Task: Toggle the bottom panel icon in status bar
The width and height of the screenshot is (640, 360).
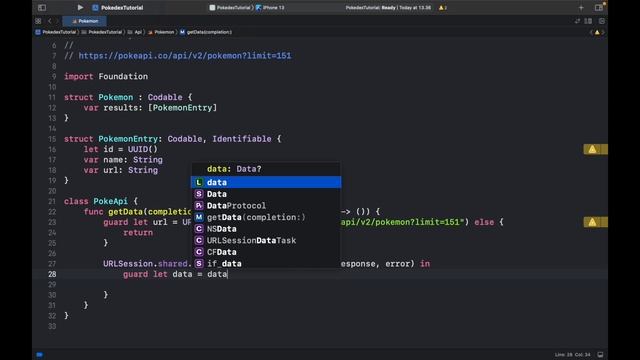Action: (600, 354)
